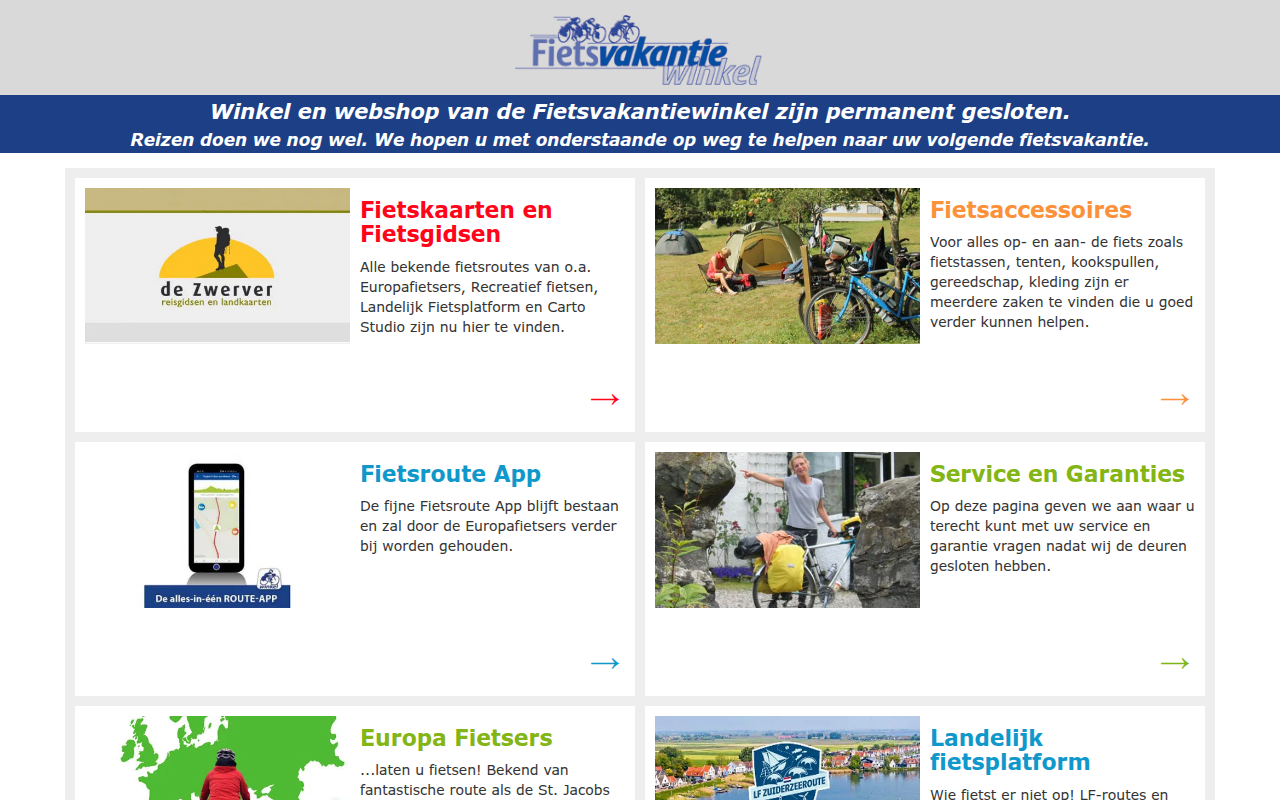
Task: Open the Fietskaarten en Fietsgidsen heading link
Action: 456,222
